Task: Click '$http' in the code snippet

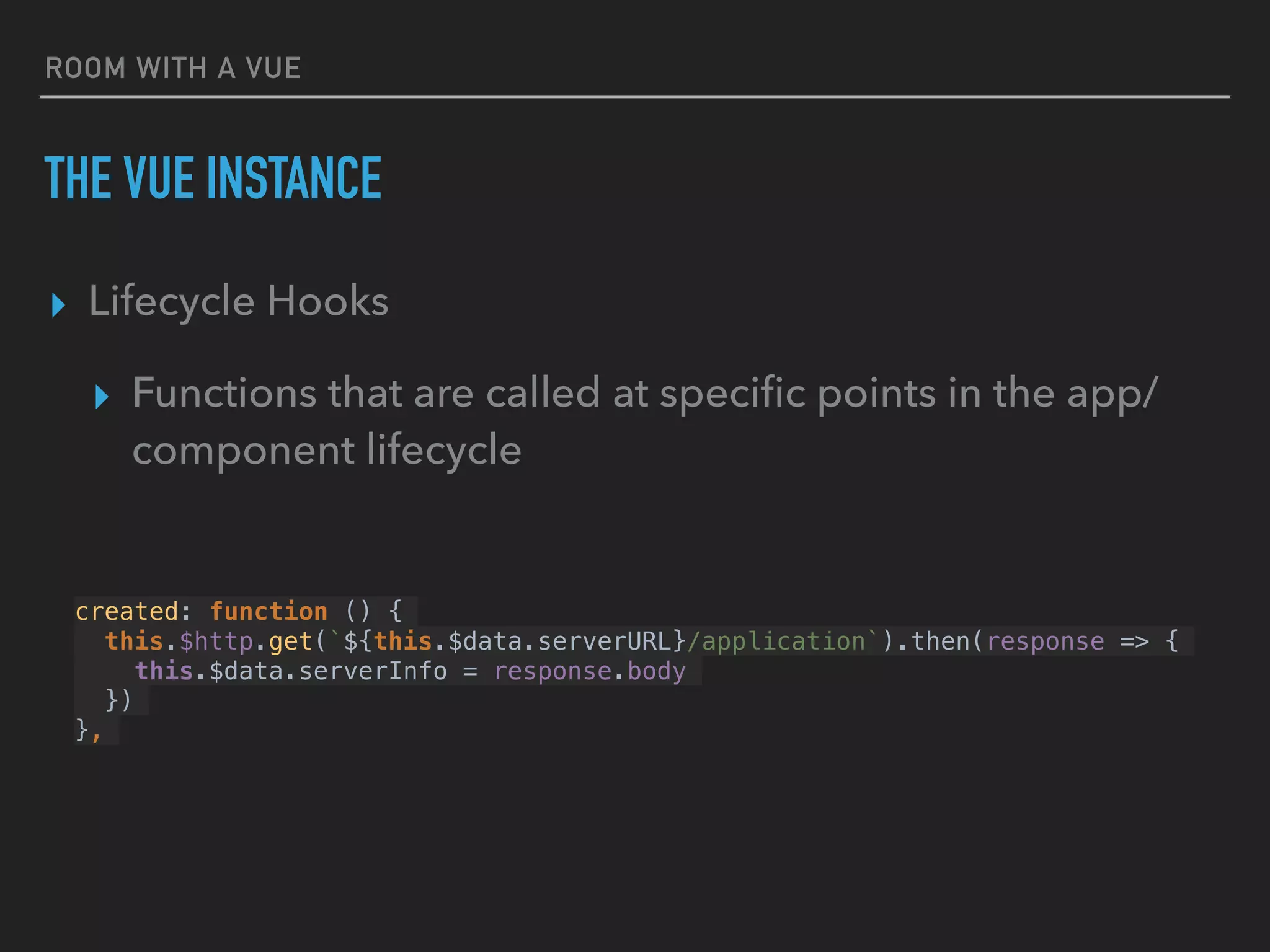Action: (x=216, y=641)
